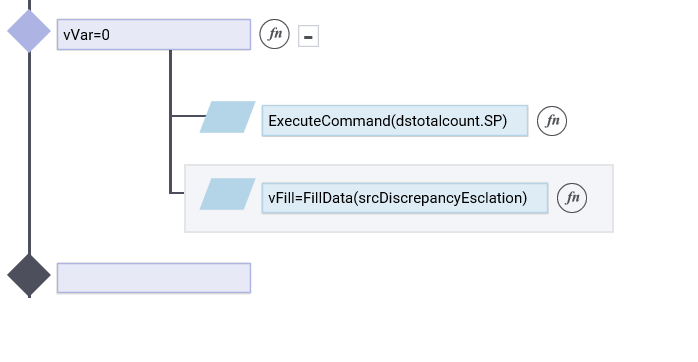Click the vVar=0 expression field
The width and height of the screenshot is (698, 362).
154,34
